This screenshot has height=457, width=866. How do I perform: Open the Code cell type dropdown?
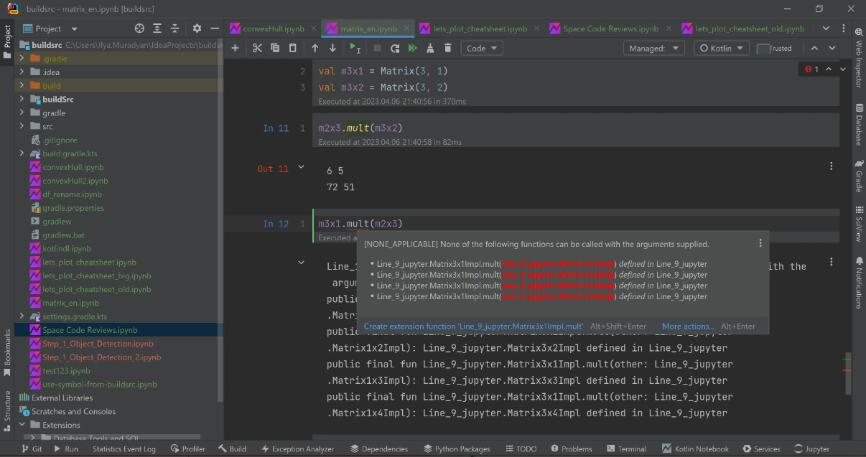click(482, 48)
